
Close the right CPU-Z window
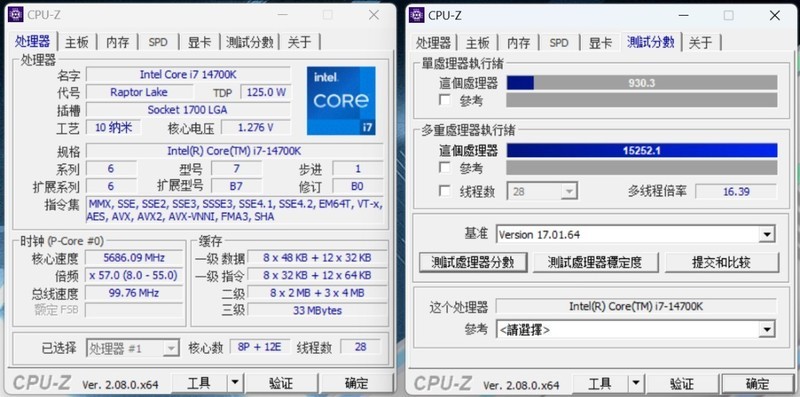[774, 15]
